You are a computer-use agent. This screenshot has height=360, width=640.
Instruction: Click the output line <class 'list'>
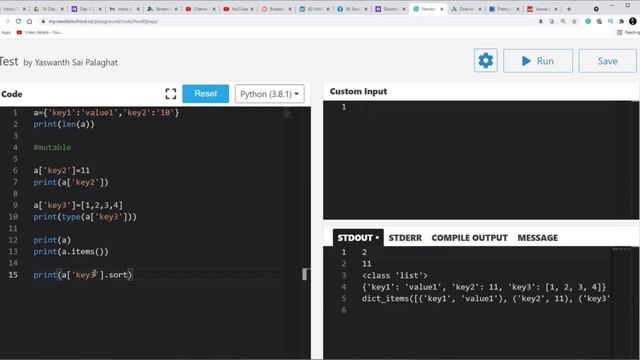pyautogui.click(x=394, y=276)
